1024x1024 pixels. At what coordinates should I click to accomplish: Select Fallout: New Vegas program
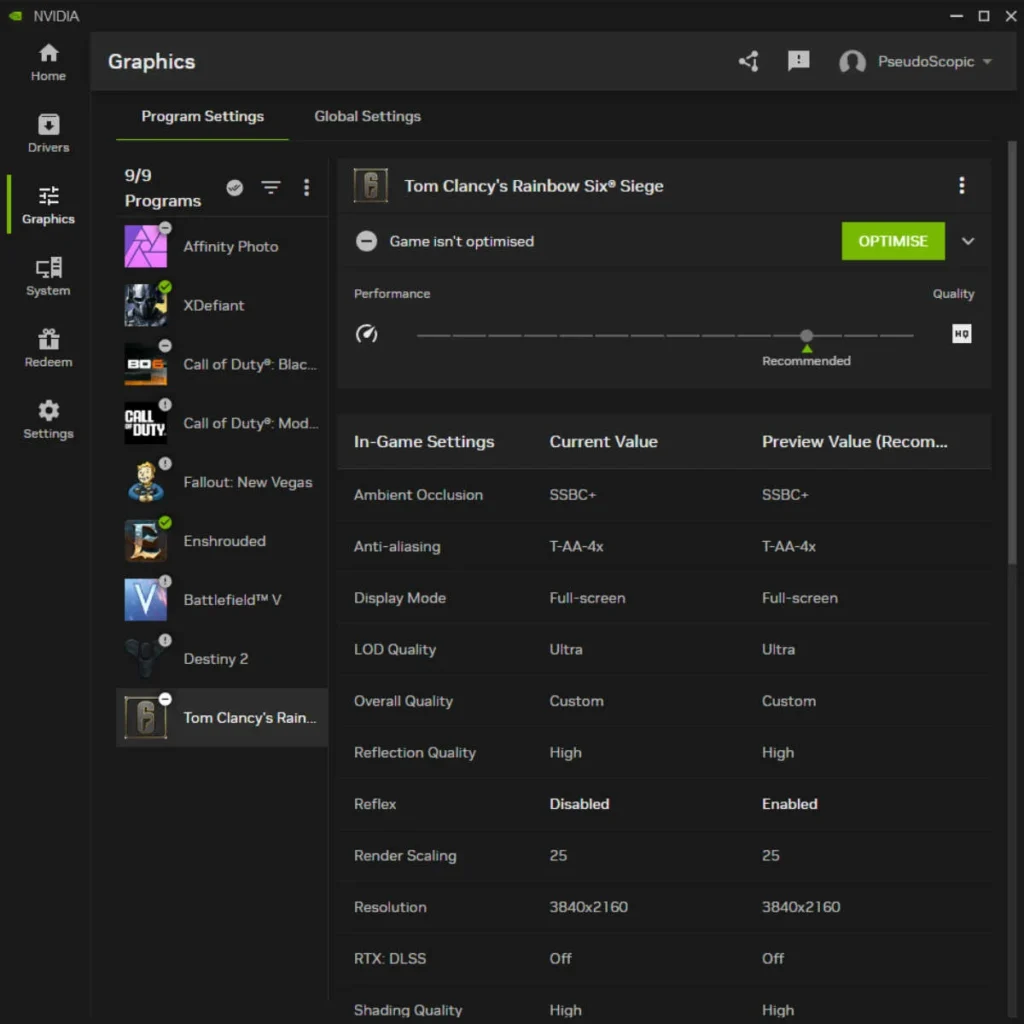[x=222, y=482]
